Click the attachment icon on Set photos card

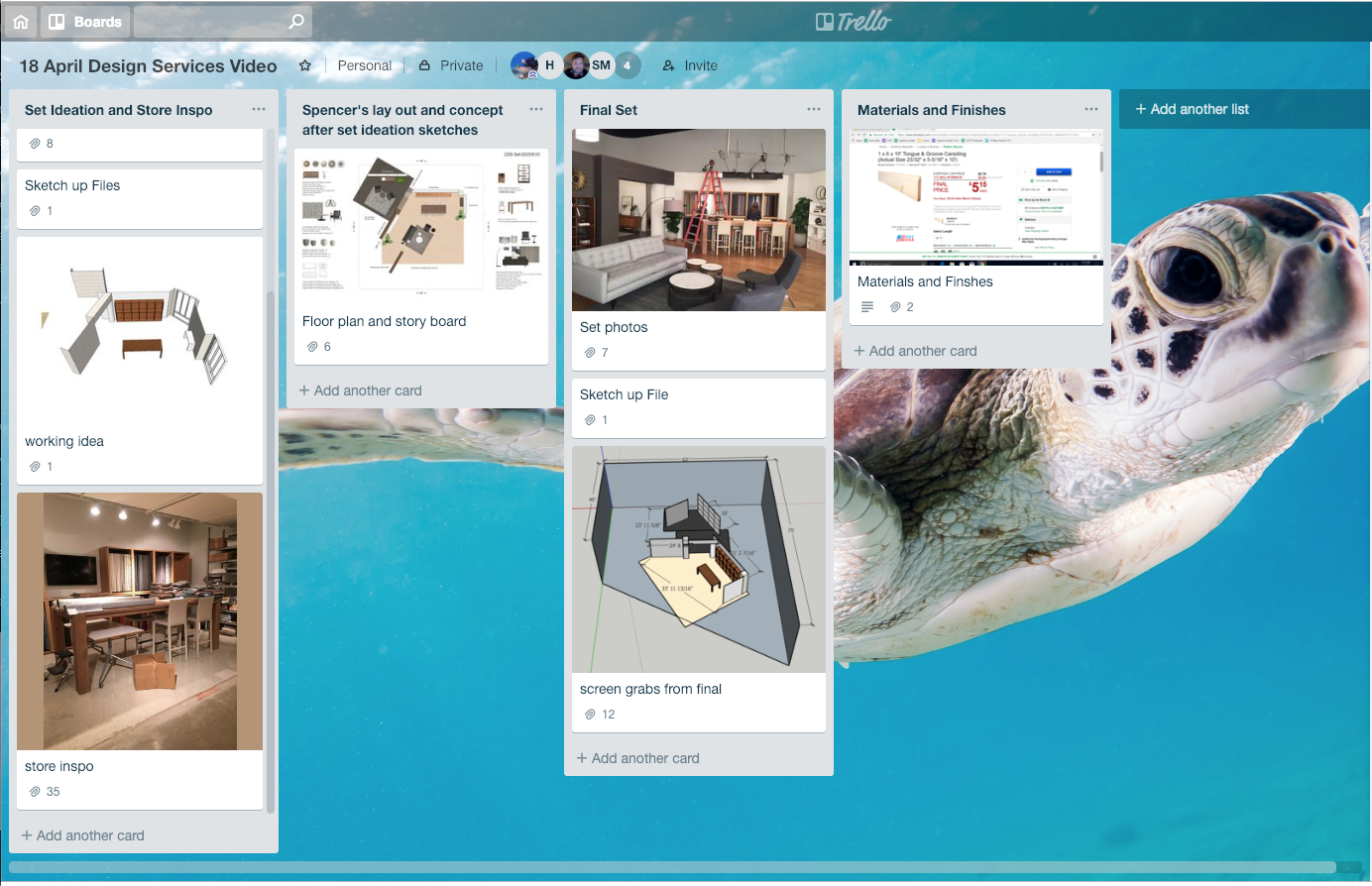click(590, 353)
